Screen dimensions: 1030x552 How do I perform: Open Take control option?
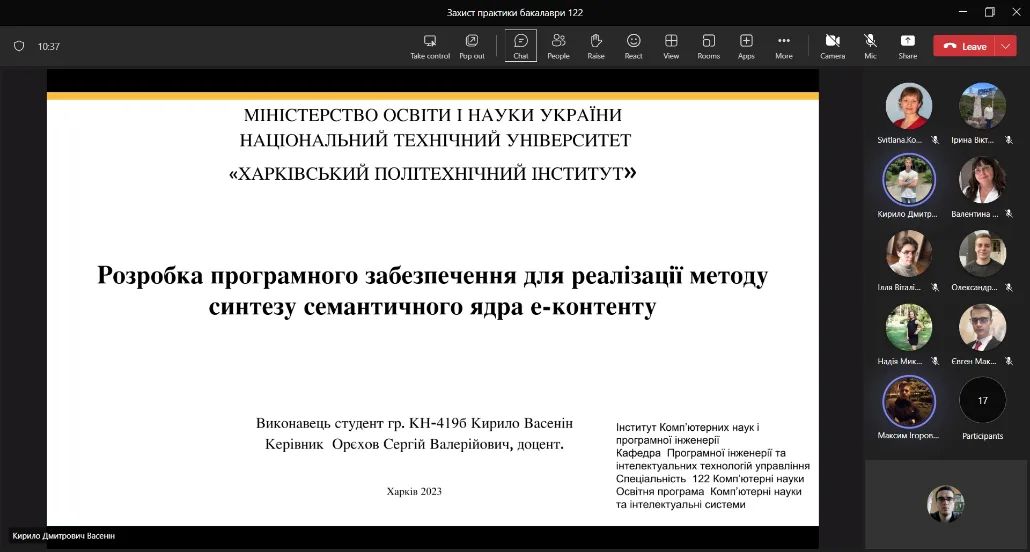(430, 46)
